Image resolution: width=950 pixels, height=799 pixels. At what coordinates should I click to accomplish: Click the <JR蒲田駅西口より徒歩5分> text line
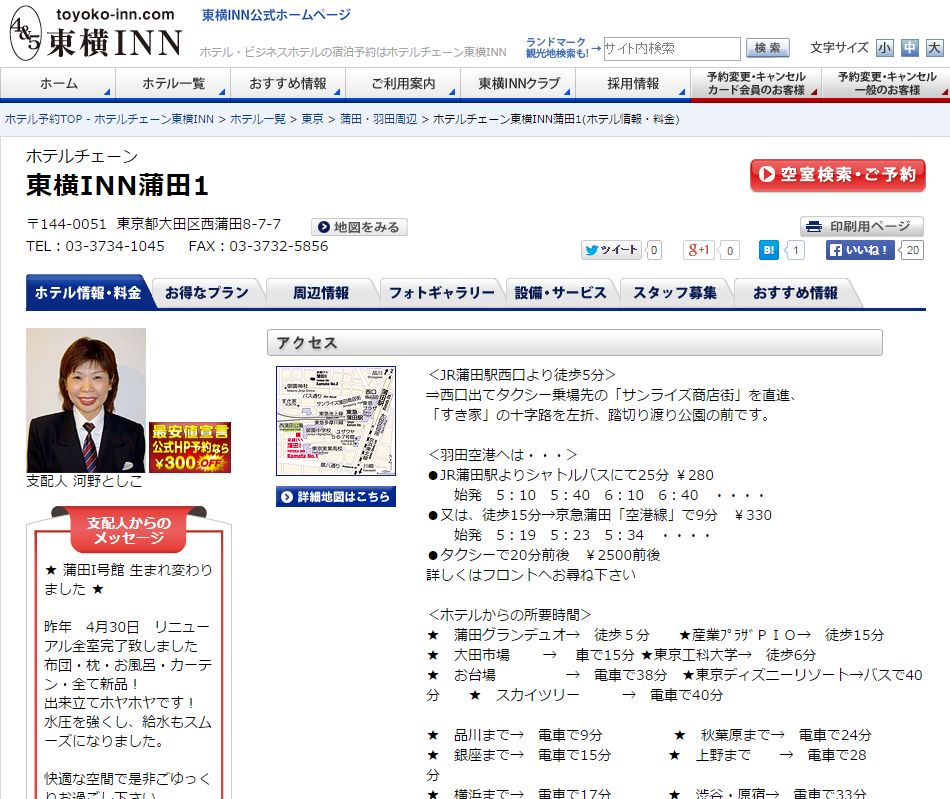point(522,375)
